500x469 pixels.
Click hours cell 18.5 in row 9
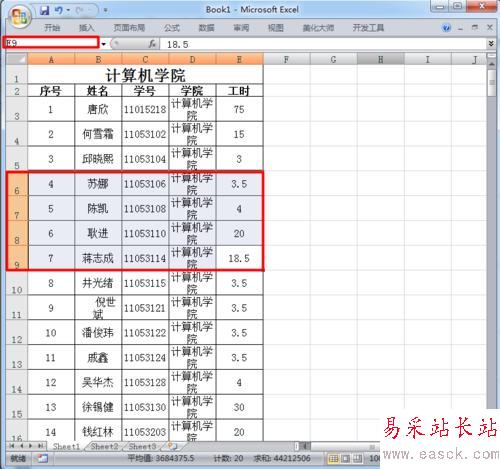coord(239,258)
